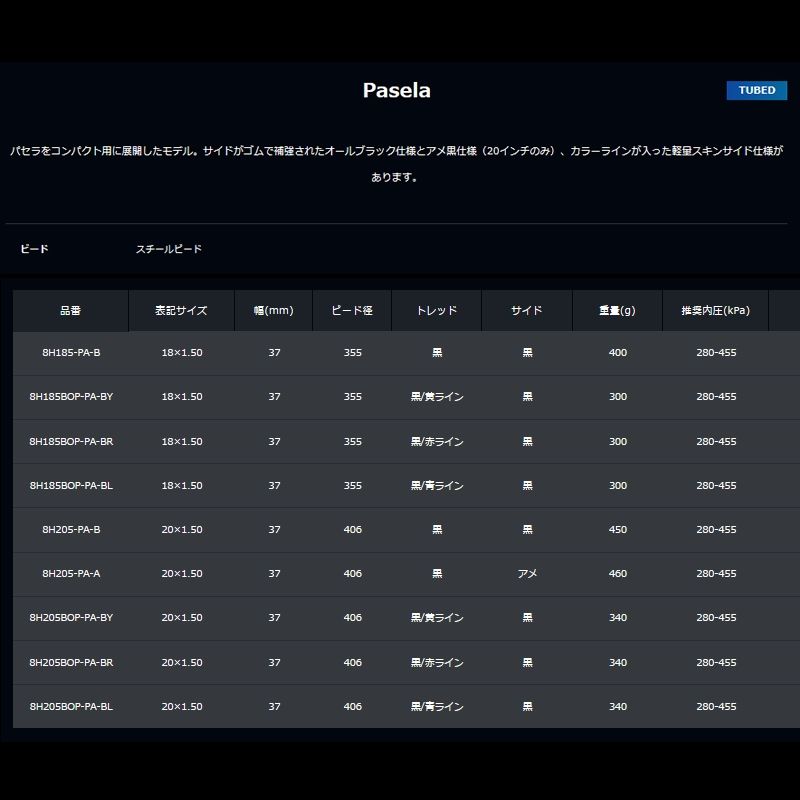Click part number 8H205BOP-PA-BR
The image size is (800, 800).
(x=71, y=662)
